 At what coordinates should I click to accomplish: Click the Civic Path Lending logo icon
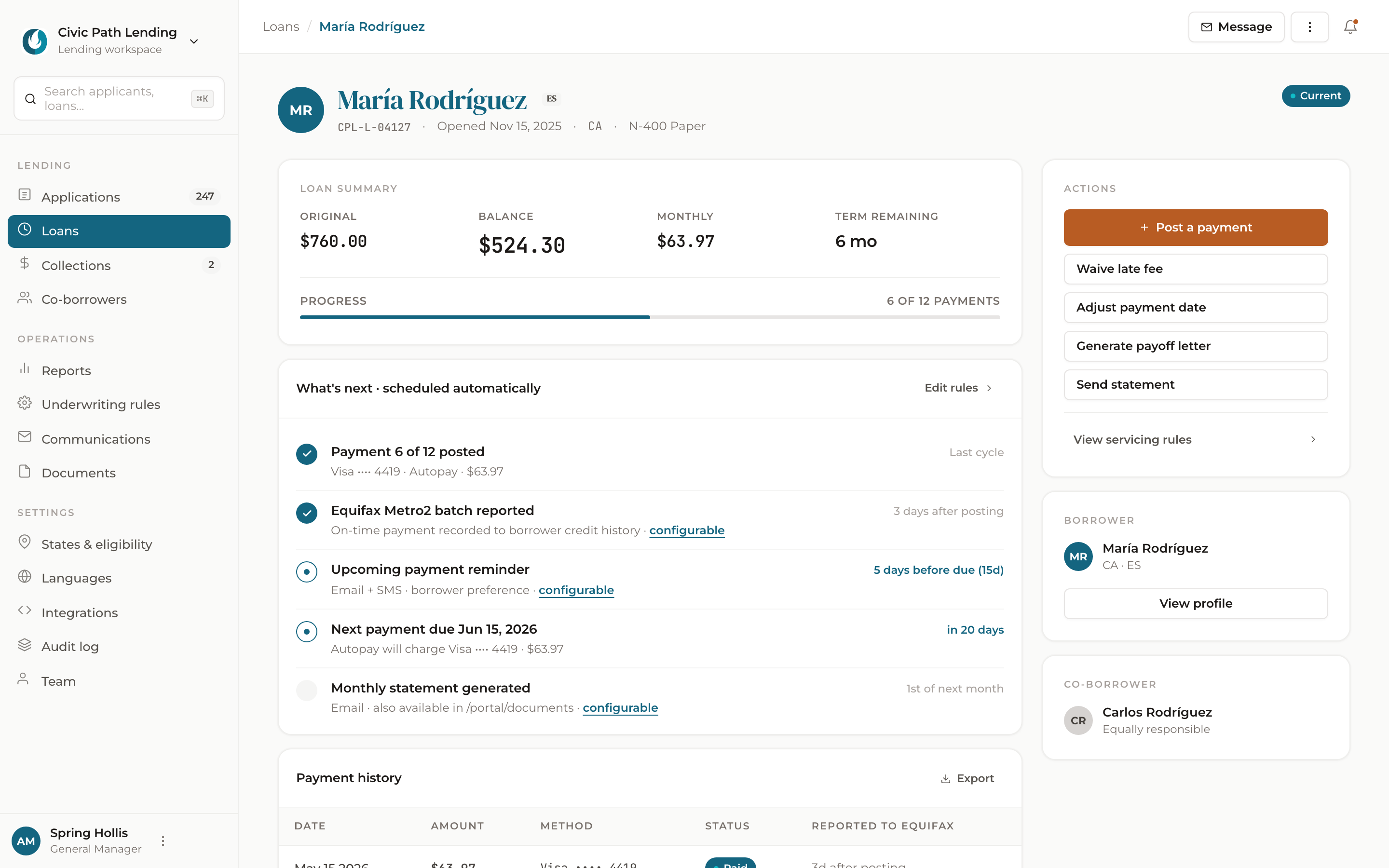click(x=34, y=41)
